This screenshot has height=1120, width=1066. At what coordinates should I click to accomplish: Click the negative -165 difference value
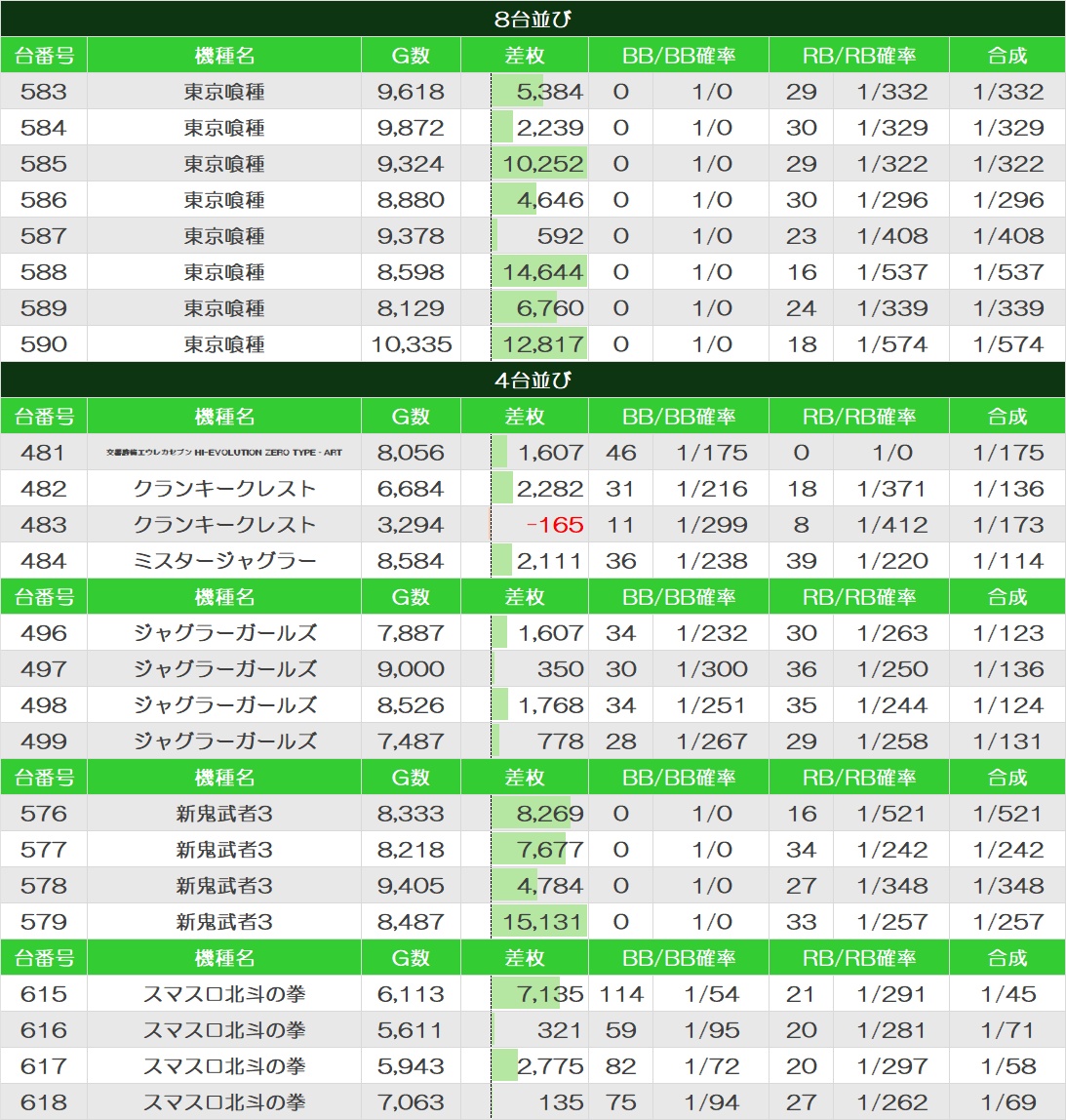click(x=555, y=525)
